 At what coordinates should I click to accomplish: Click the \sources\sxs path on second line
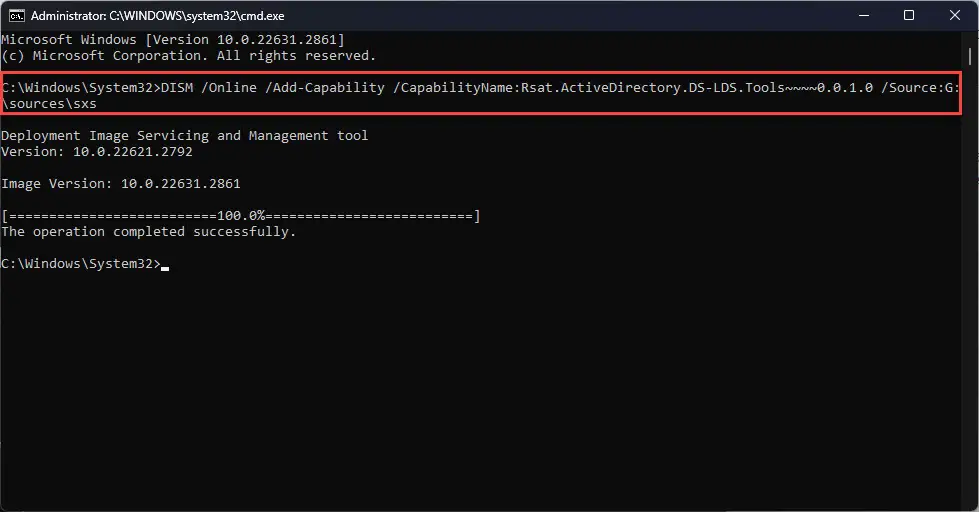pyautogui.click(x=49, y=104)
